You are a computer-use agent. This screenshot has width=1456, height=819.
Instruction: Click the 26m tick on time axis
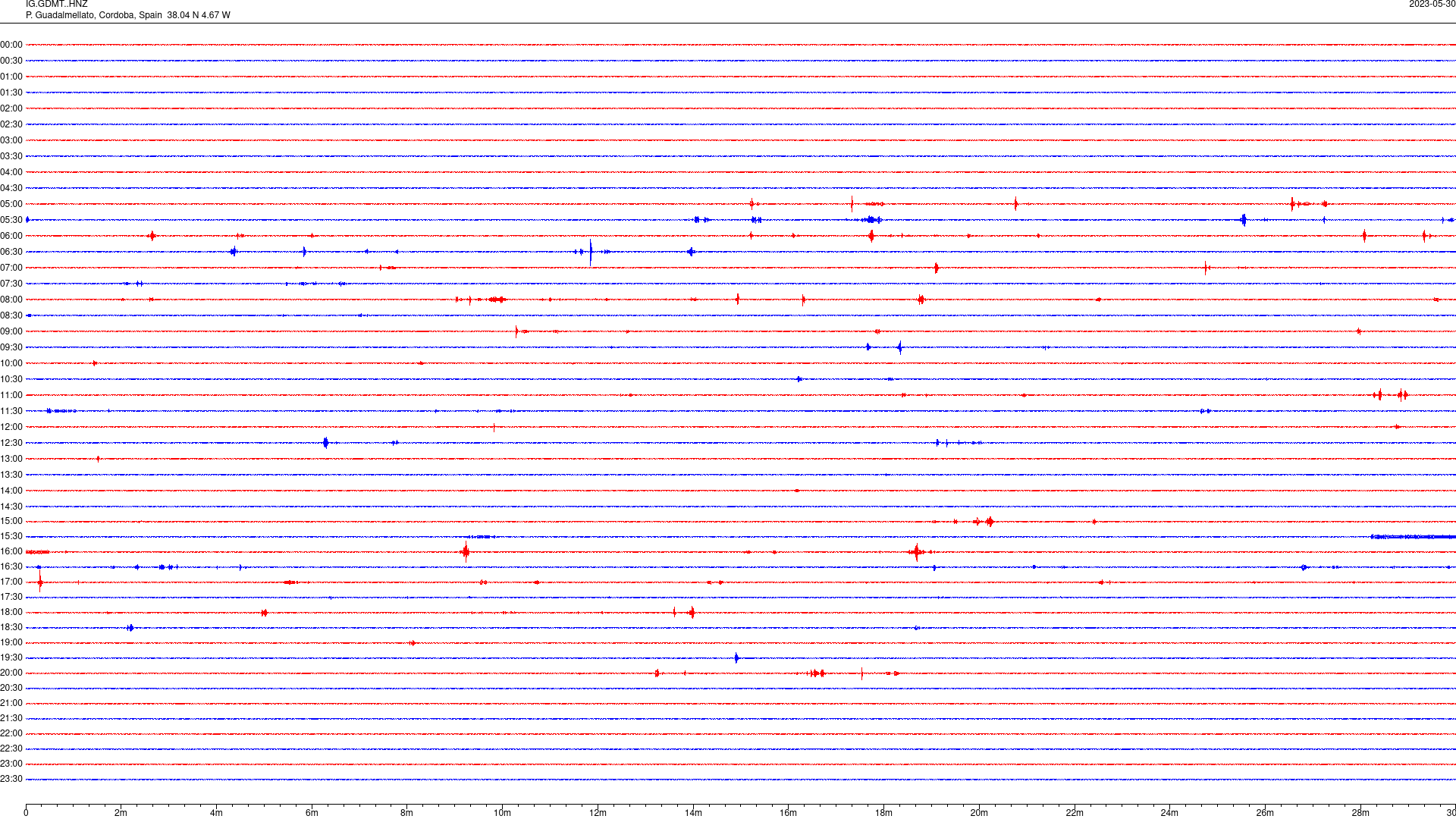(x=1265, y=813)
